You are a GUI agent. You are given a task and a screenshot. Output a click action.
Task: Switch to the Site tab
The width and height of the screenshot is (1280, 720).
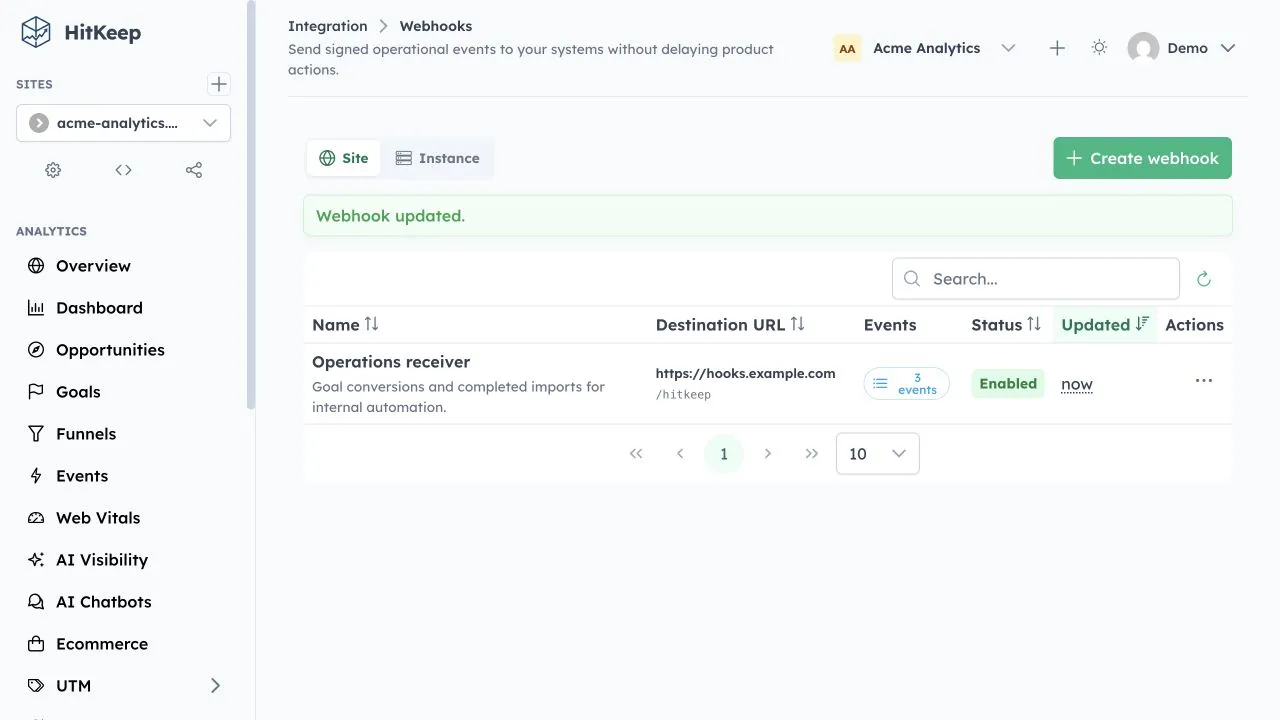[x=344, y=158]
